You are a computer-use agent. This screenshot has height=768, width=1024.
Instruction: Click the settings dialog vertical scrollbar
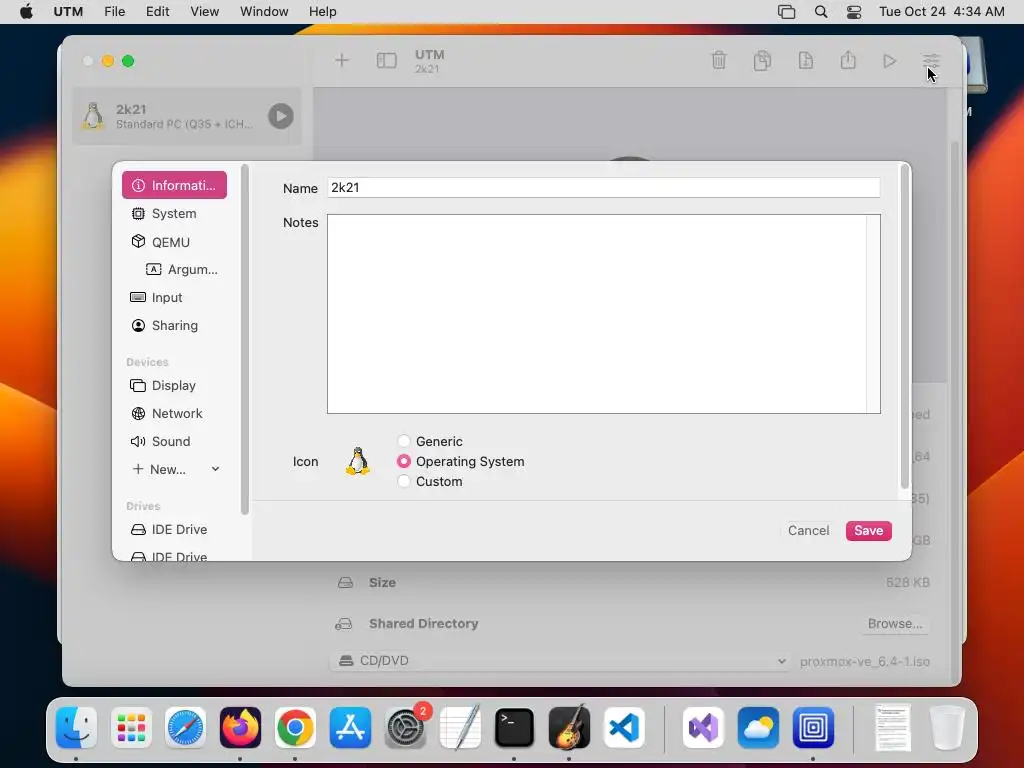coord(904,327)
